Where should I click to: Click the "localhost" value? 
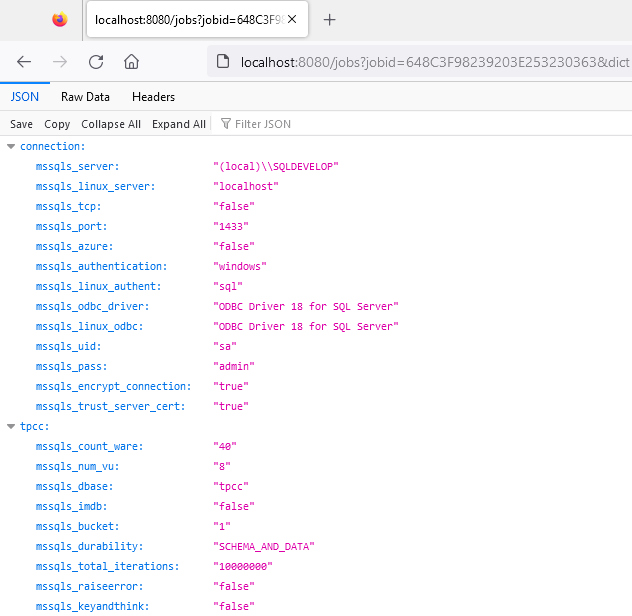coord(246,186)
